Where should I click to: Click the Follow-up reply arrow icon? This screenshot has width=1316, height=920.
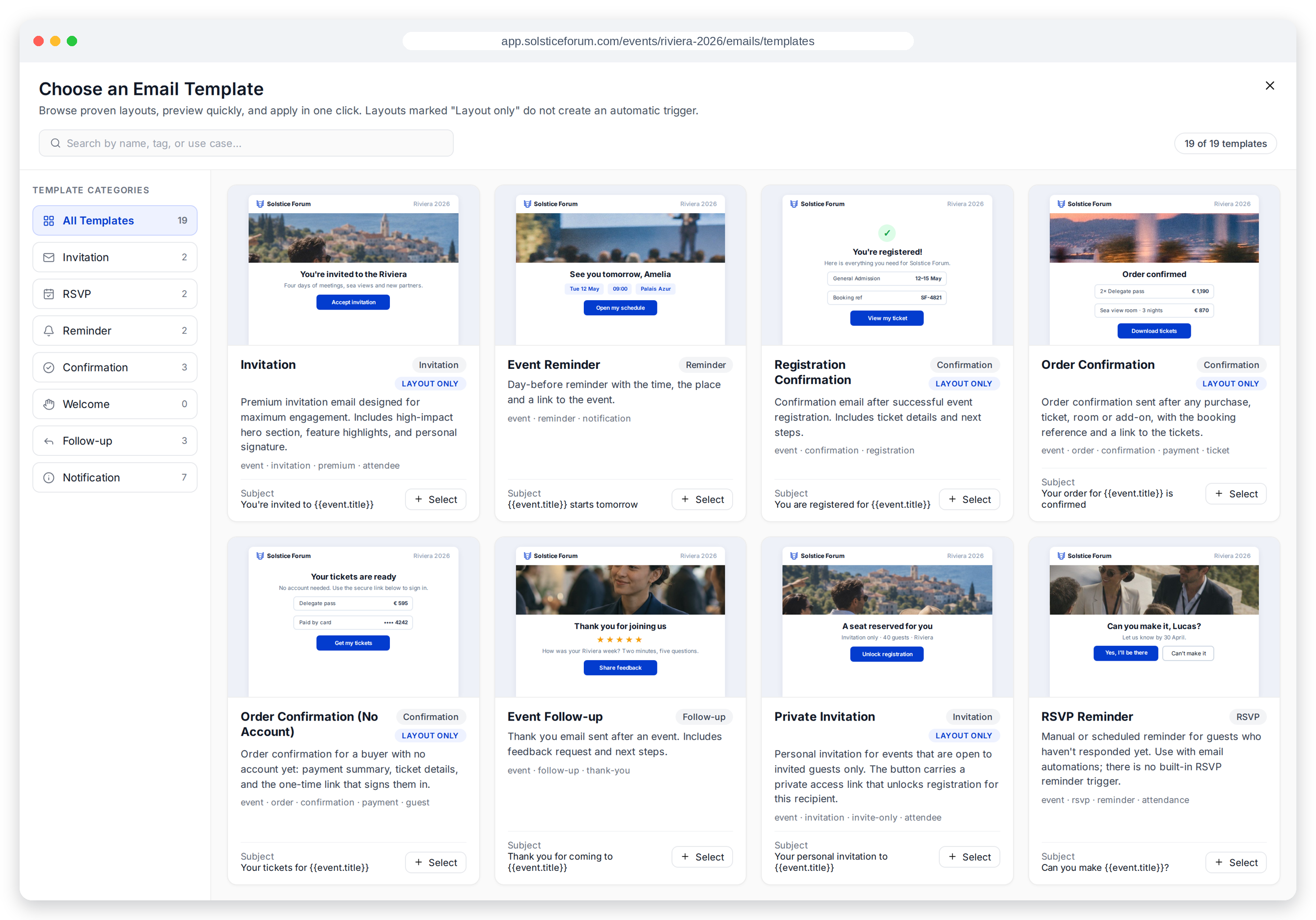click(49, 441)
